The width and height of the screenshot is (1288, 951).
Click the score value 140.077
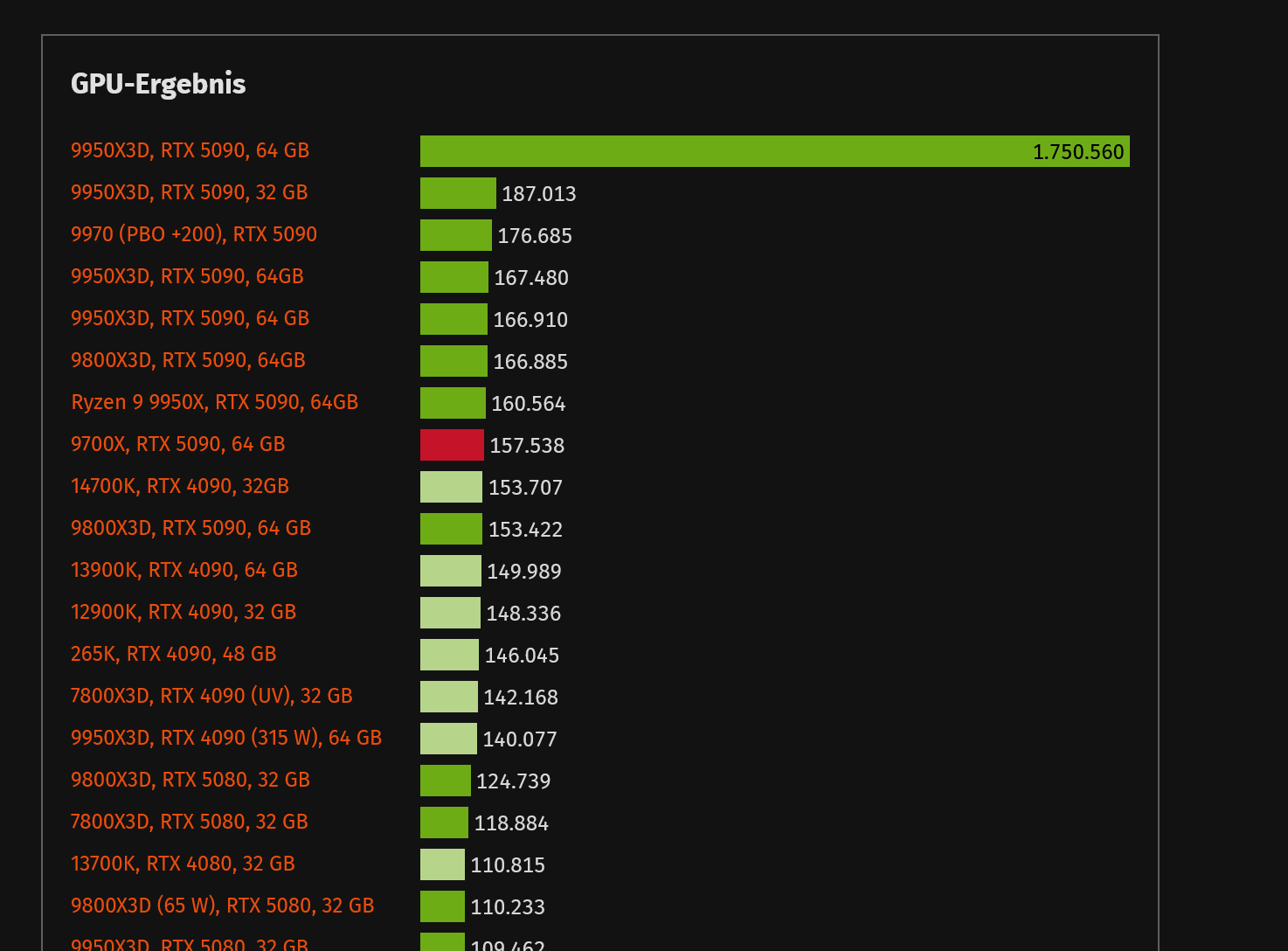[520, 739]
